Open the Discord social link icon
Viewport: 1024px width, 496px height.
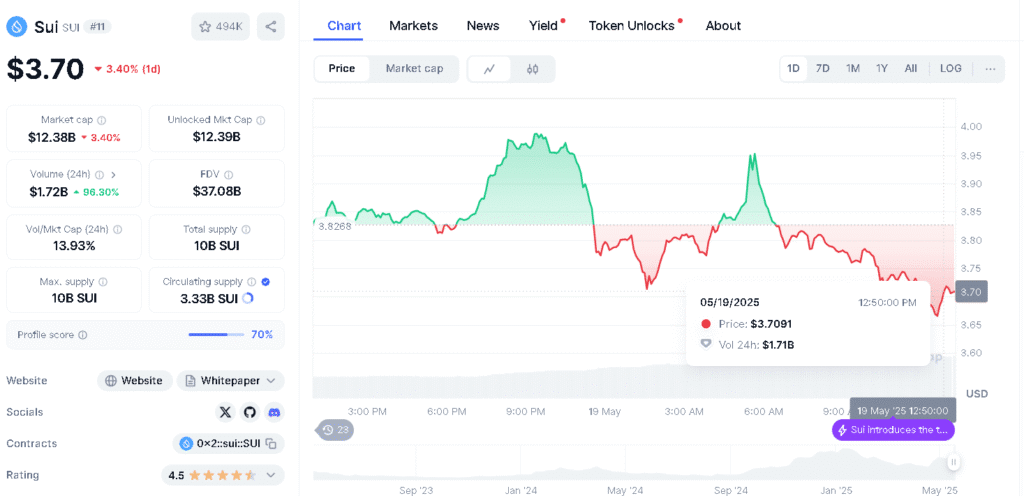(274, 412)
